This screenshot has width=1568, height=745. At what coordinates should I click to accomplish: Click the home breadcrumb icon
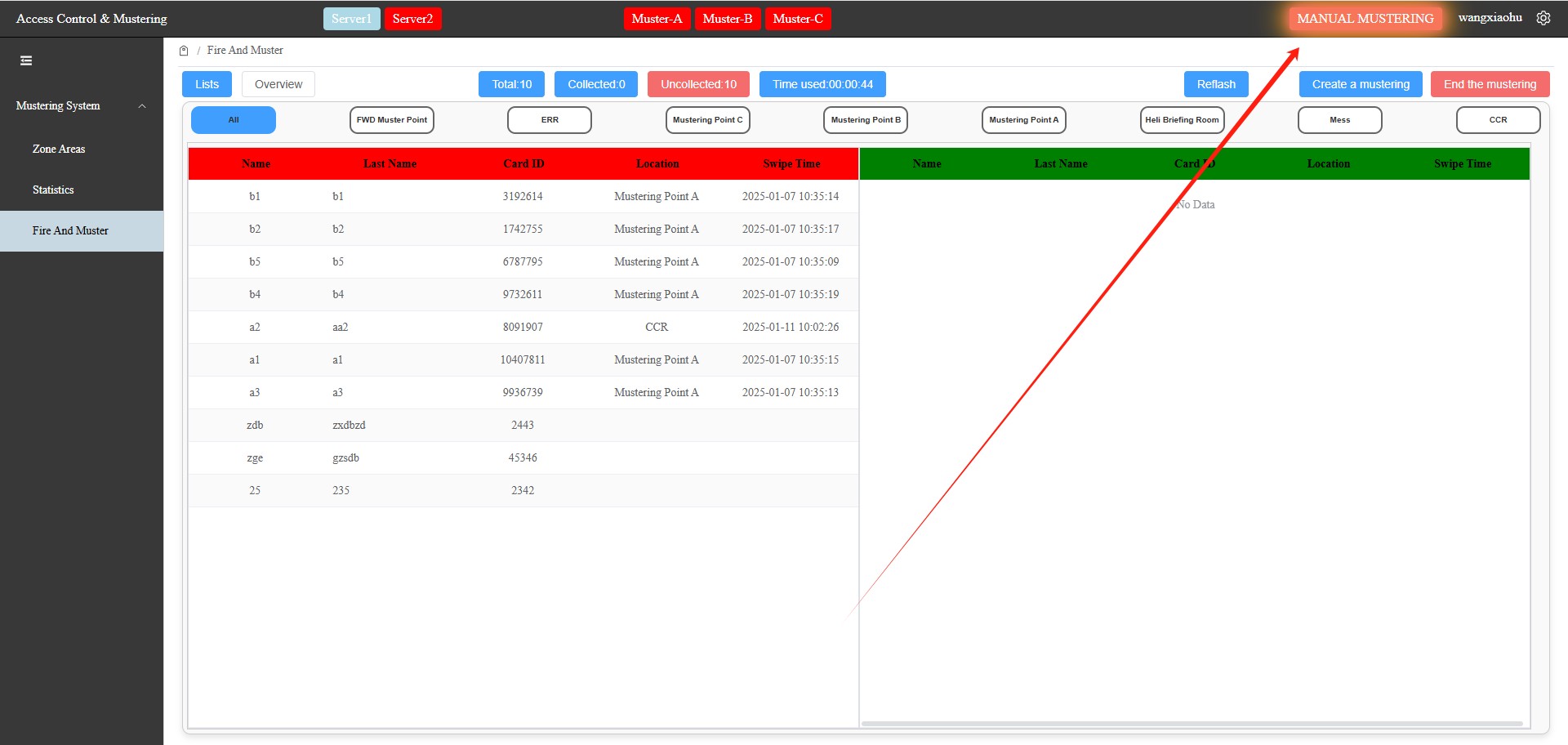[x=184, y=51]
